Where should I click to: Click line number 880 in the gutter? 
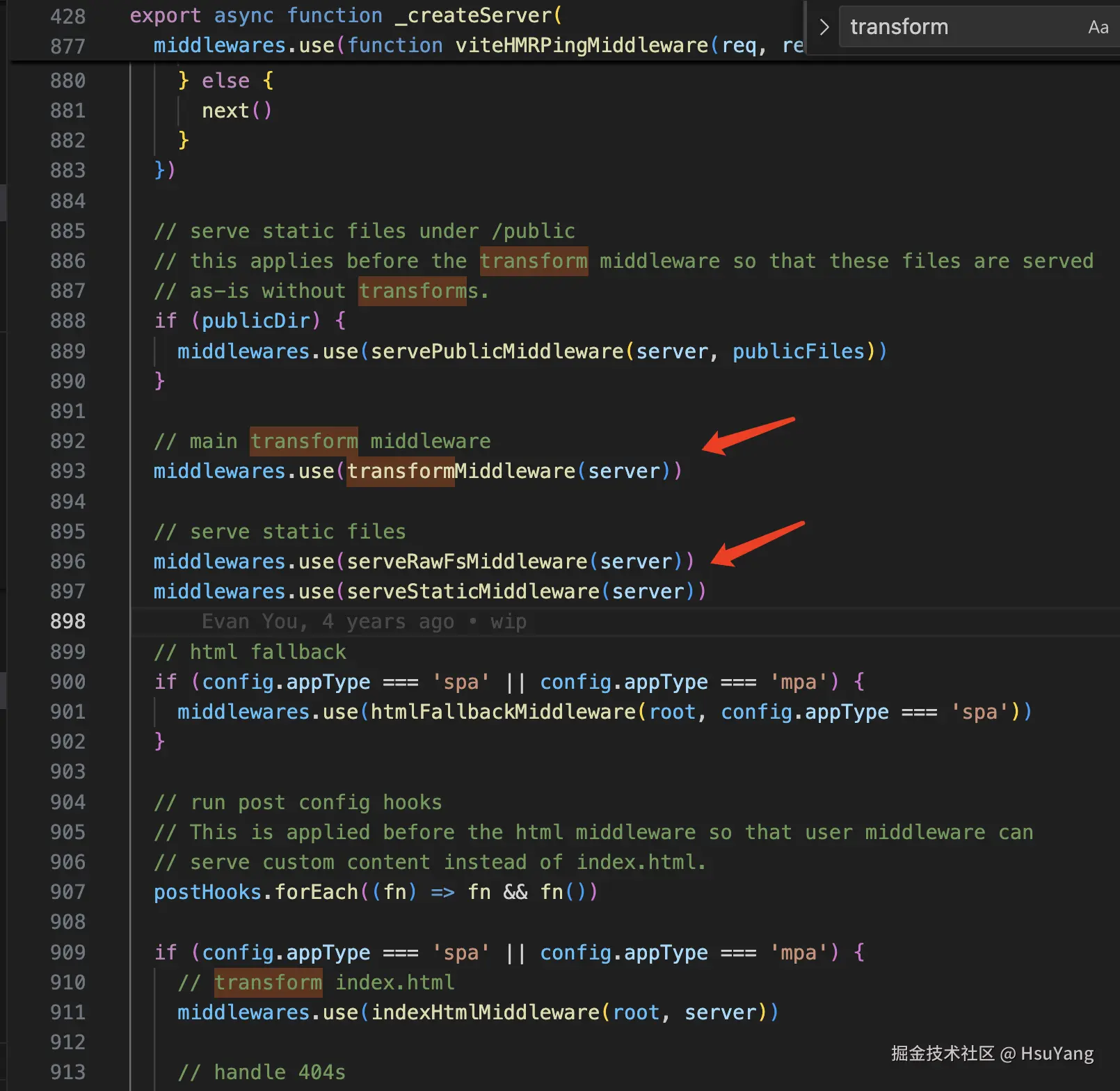click(67, 81)
